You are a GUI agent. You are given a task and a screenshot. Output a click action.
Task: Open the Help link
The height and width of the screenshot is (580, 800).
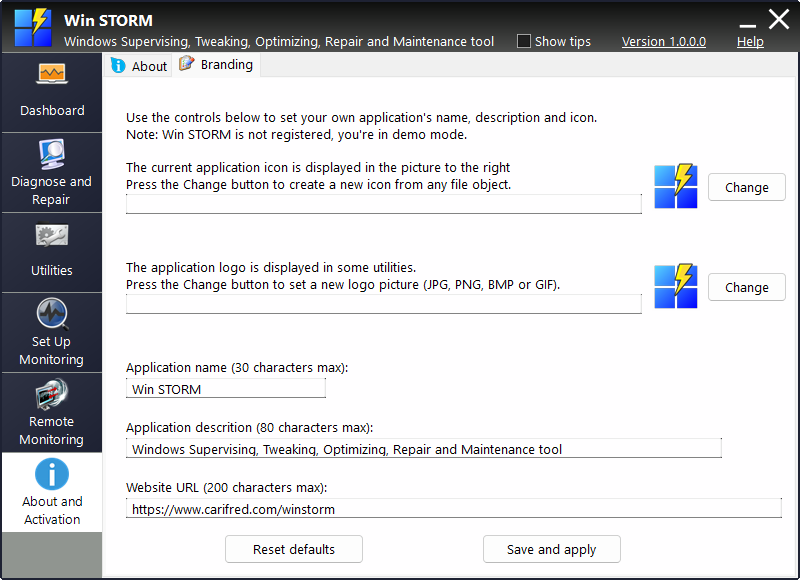tap(750, 41)
